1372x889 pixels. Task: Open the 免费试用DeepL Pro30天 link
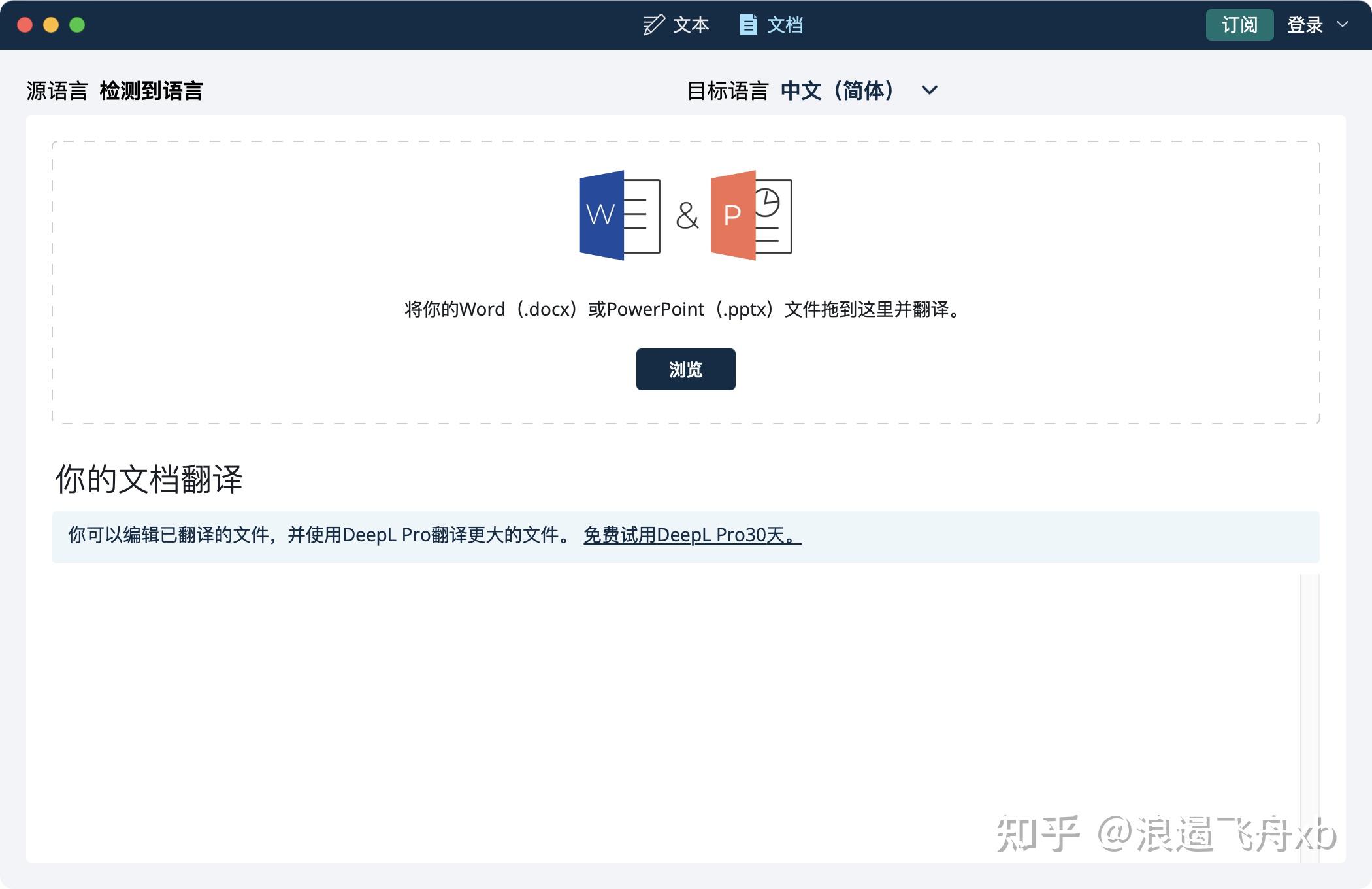(692, 535)
